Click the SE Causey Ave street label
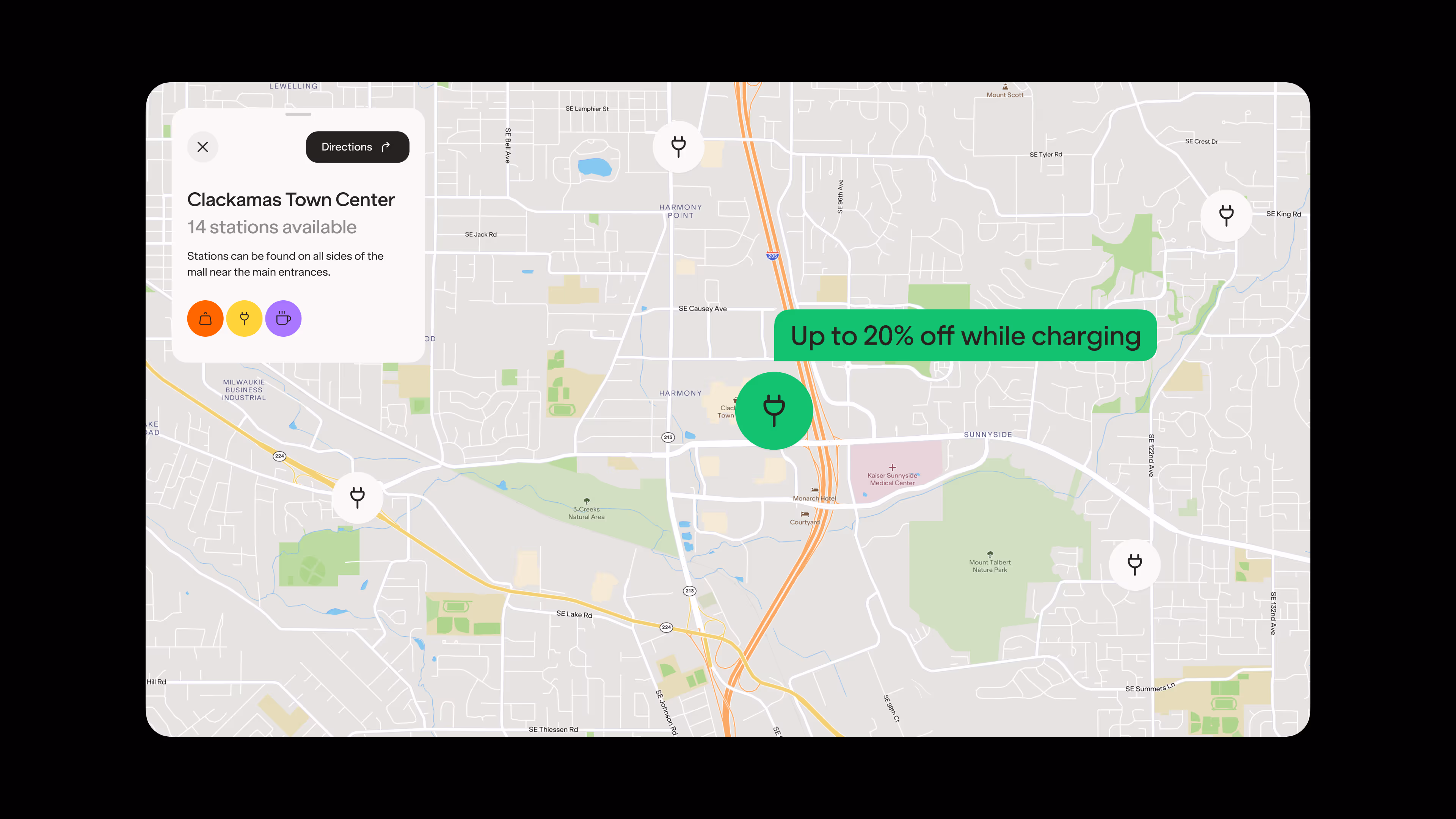 (x=703, y=309)
